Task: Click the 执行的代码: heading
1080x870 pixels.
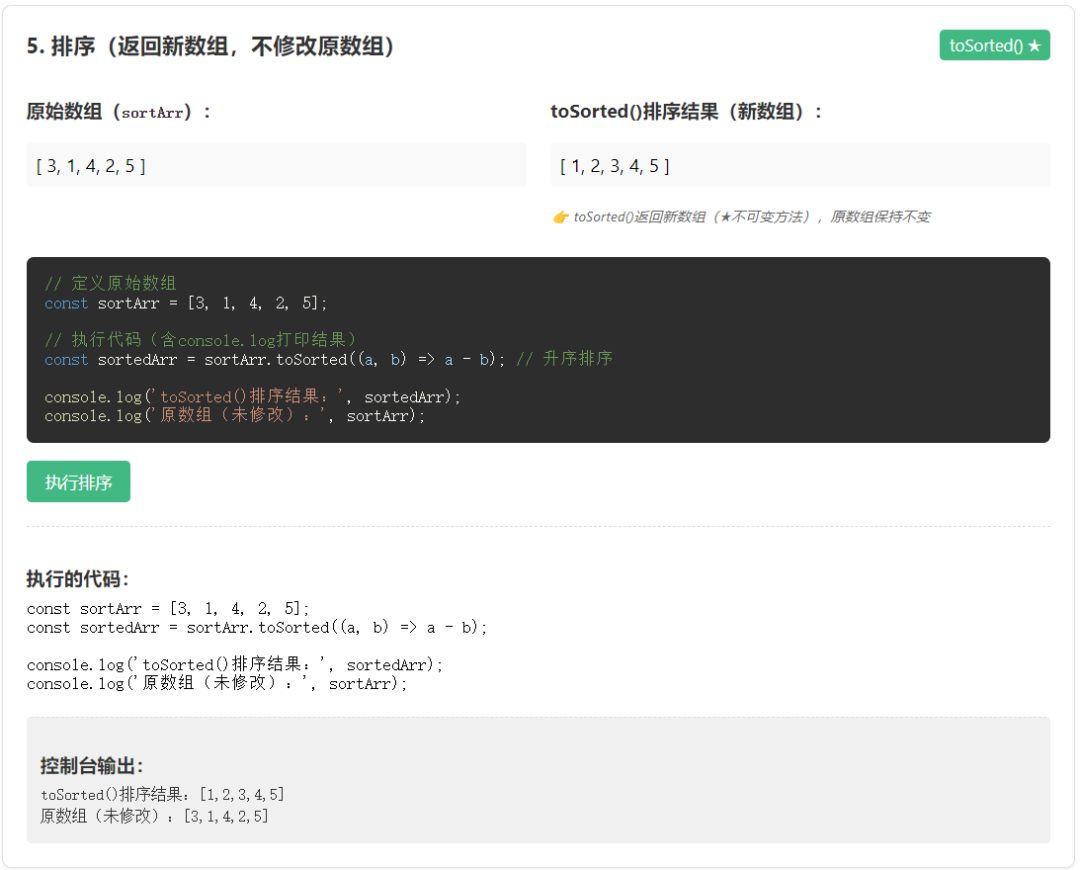Action: pos(77,579)
